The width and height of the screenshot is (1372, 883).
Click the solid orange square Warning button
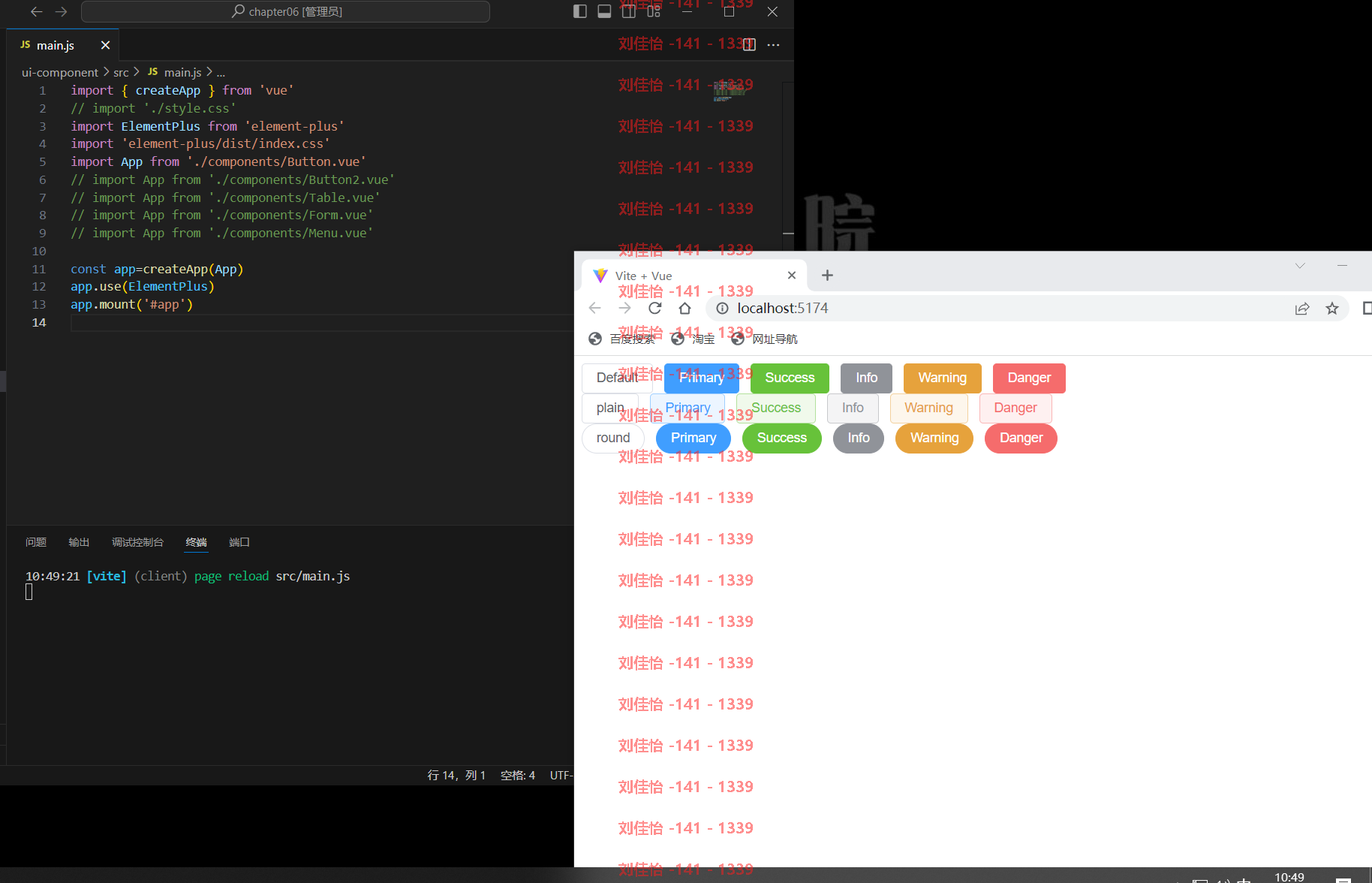943,378
